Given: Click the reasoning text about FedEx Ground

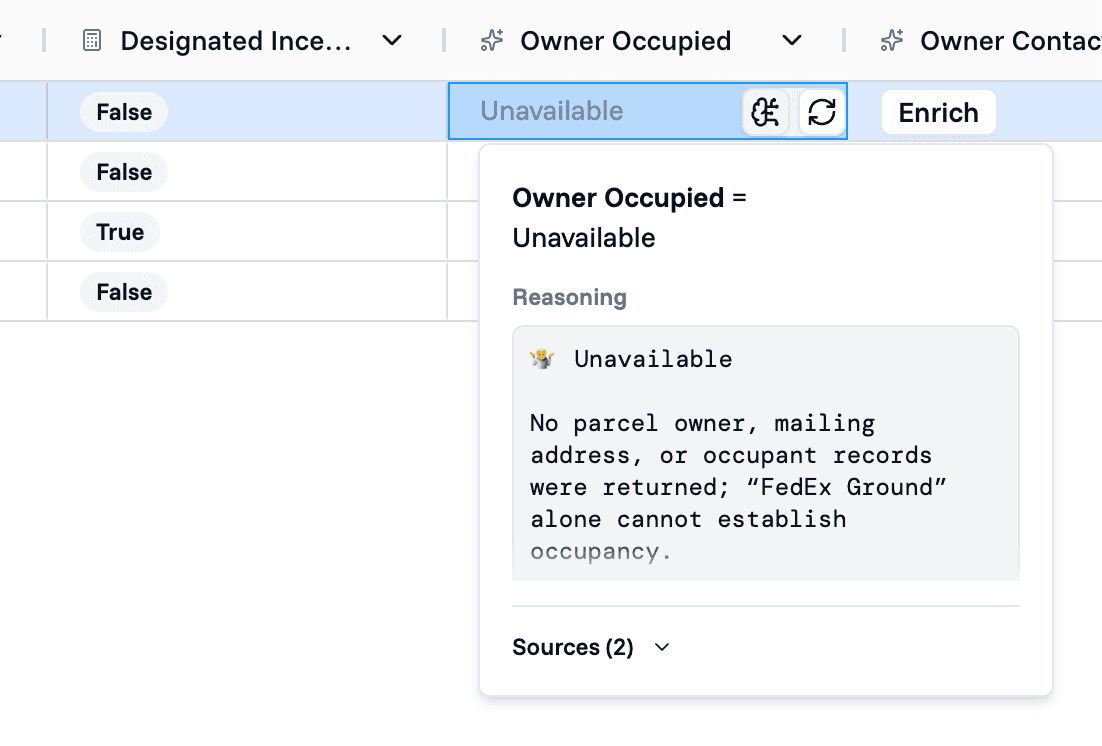Looking at the screenshot, I should (738, 487).
